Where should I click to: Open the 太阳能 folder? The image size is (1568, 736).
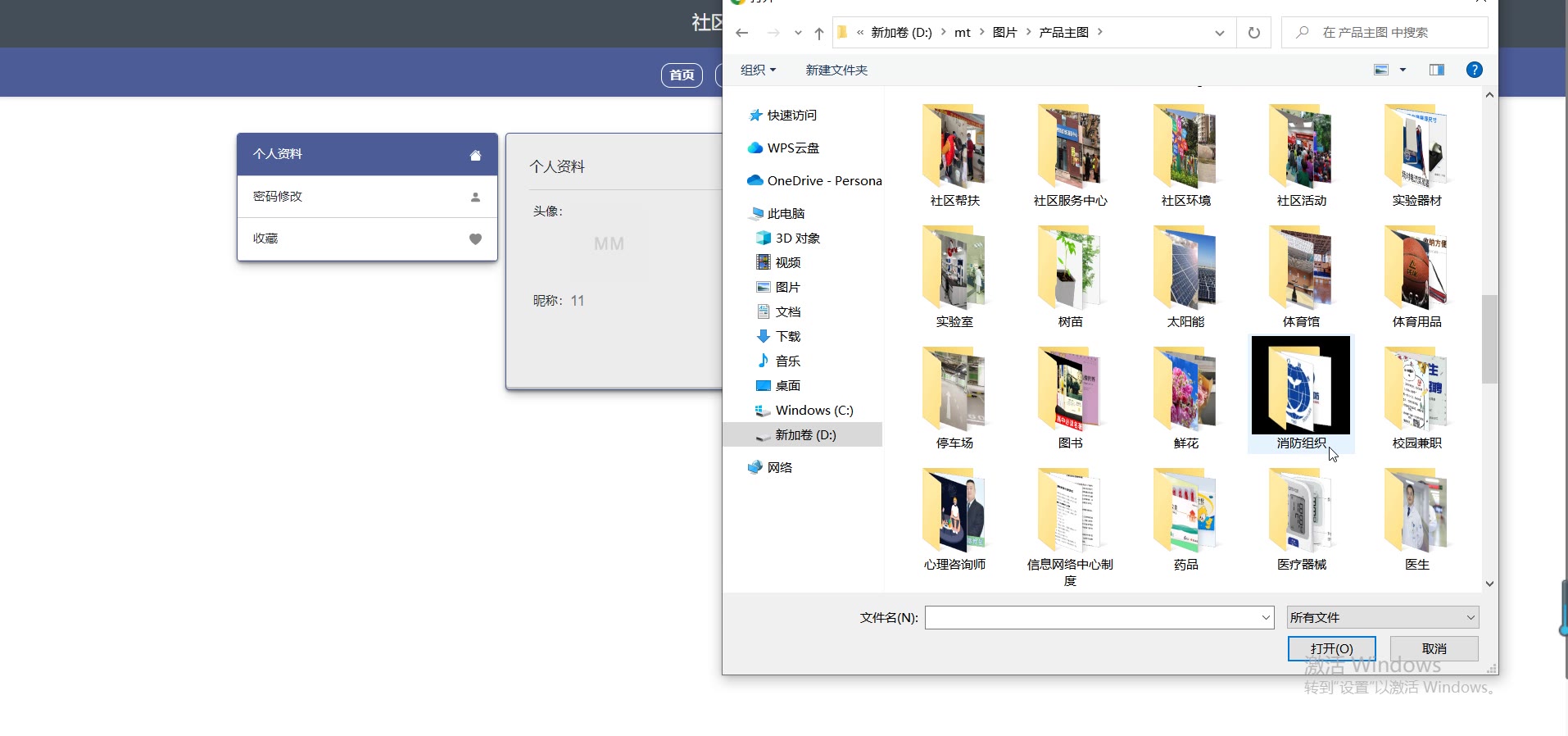point(1185,277)
